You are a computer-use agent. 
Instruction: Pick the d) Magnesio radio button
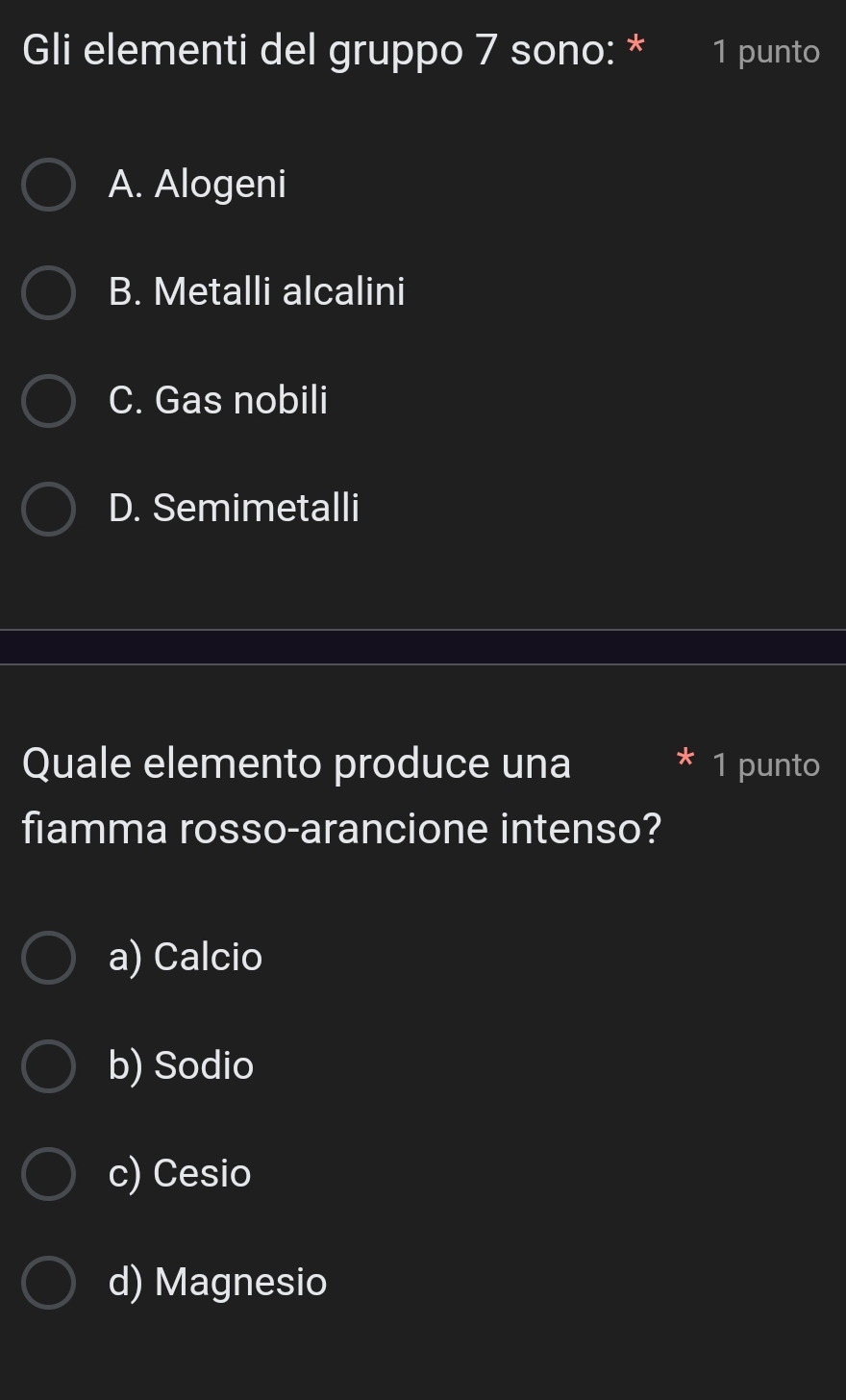point(48,1283)
